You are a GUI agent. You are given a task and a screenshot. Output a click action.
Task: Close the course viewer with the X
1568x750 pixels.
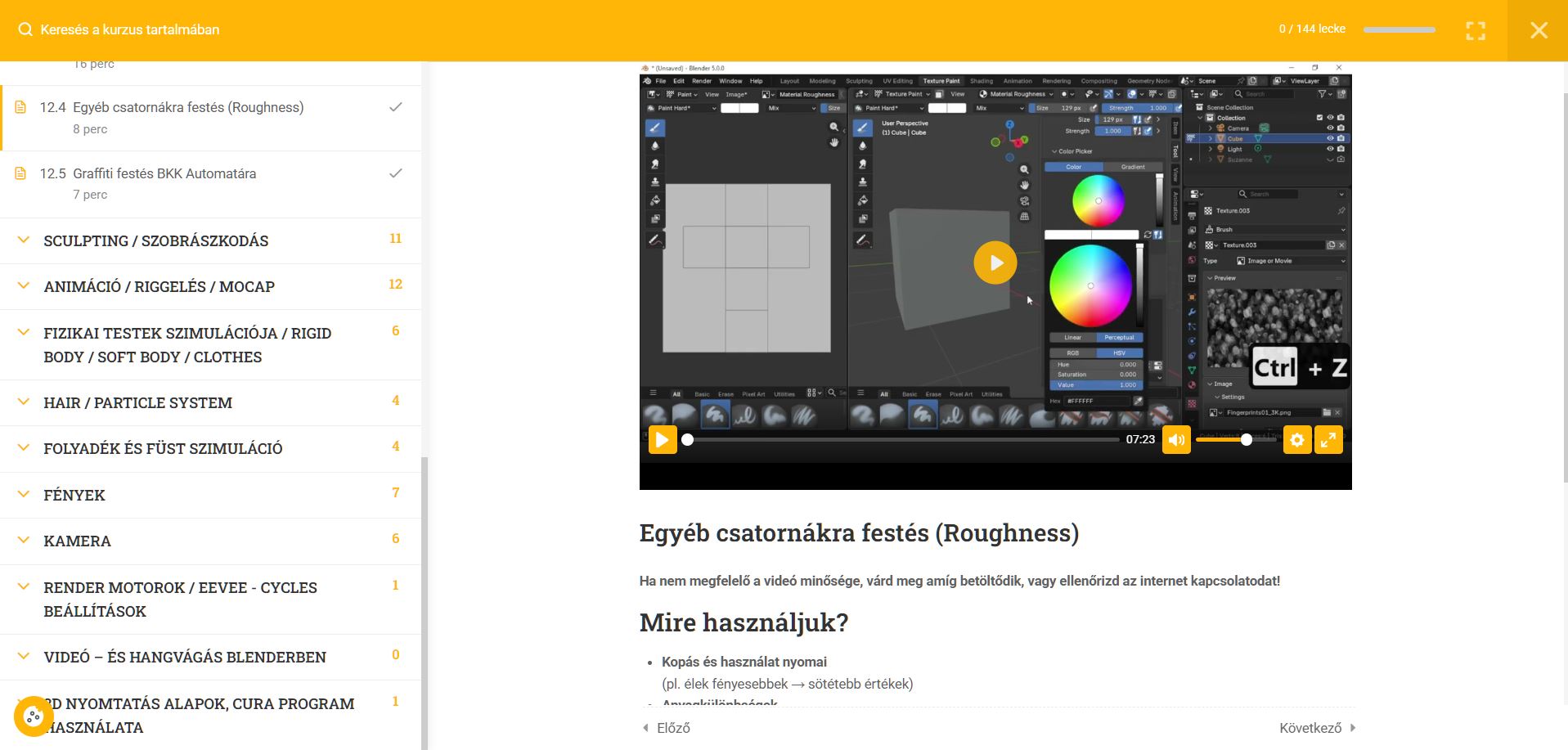[1538, 30]
